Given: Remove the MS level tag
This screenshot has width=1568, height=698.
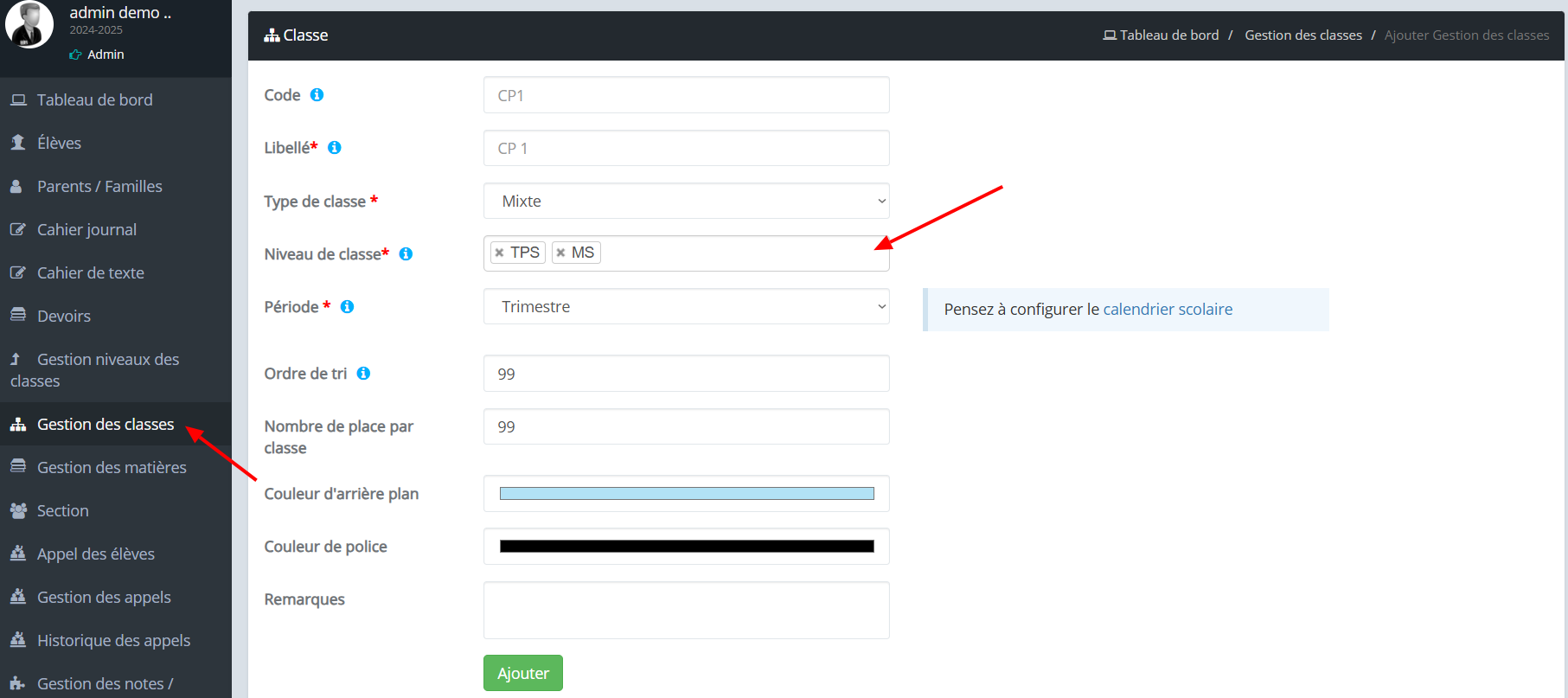Looking at the screenshot, I should pyautogui.click(x=560, y=253).
